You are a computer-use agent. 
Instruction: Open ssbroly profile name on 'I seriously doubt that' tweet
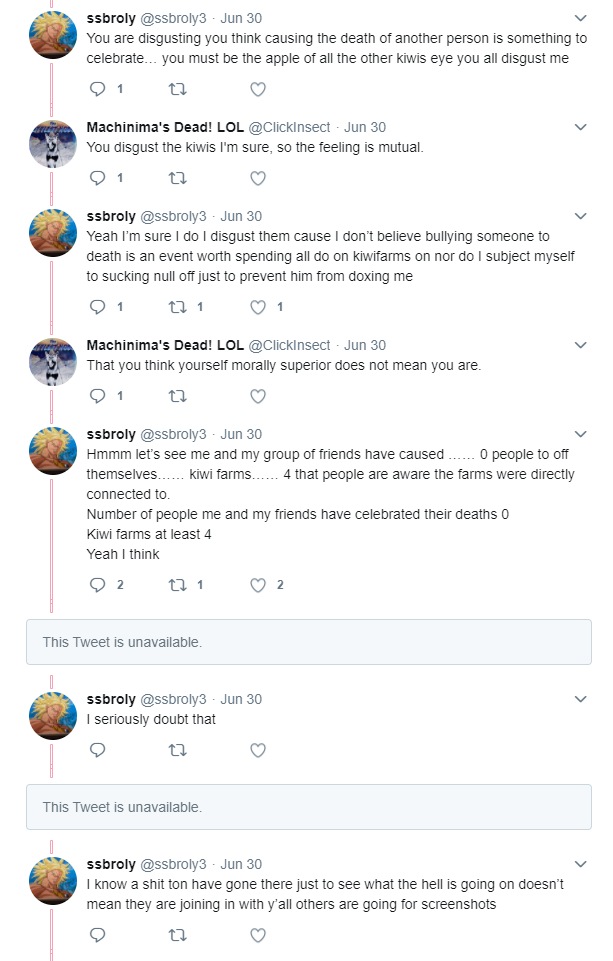(x=111, y=699)
